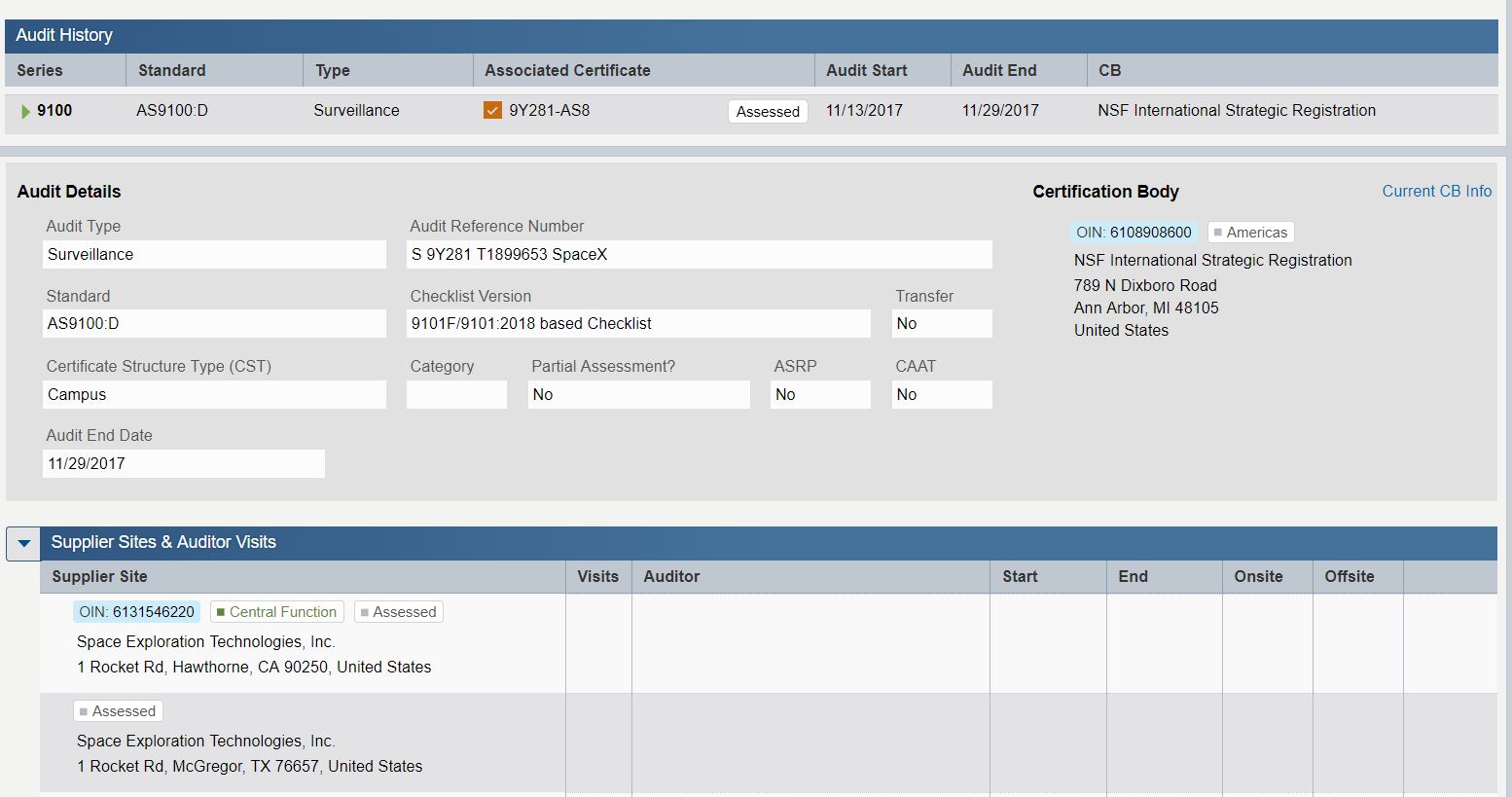This screenshot has height=797, width=1512.
Task: Click the Assessed badge in audit history row
Action: tap(768, 112)
